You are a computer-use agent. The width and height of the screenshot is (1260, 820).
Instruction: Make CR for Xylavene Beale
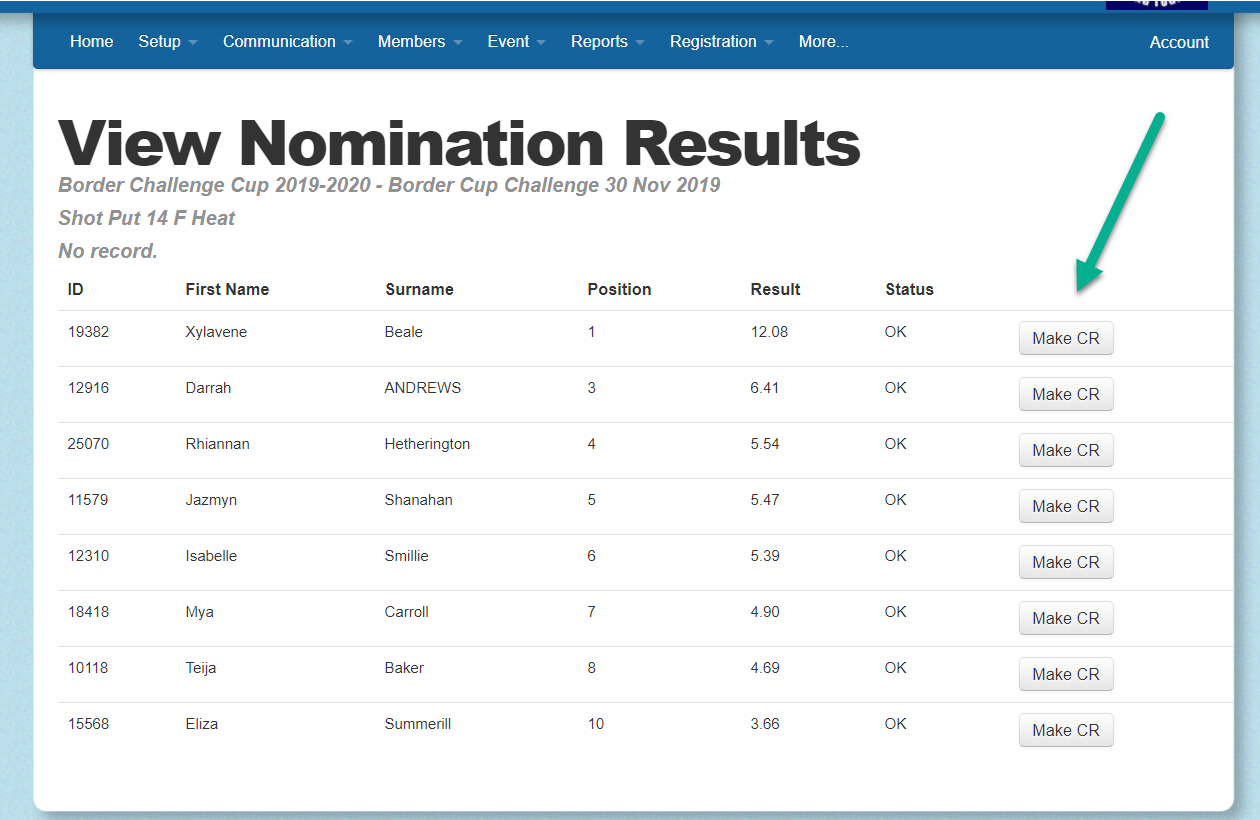click(1066, 338)
